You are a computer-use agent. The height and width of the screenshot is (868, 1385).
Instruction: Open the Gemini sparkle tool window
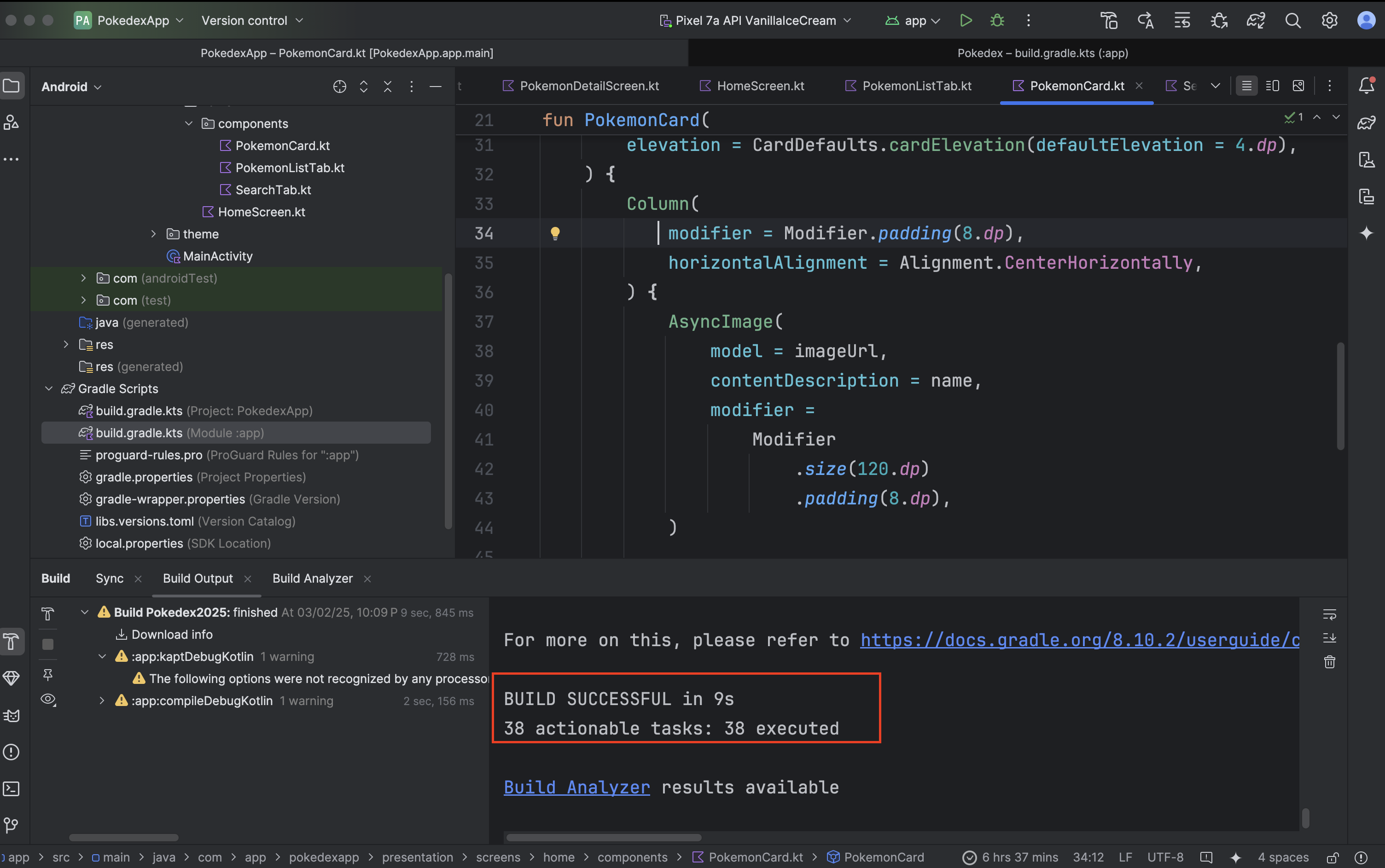(x=1366, y=233)
